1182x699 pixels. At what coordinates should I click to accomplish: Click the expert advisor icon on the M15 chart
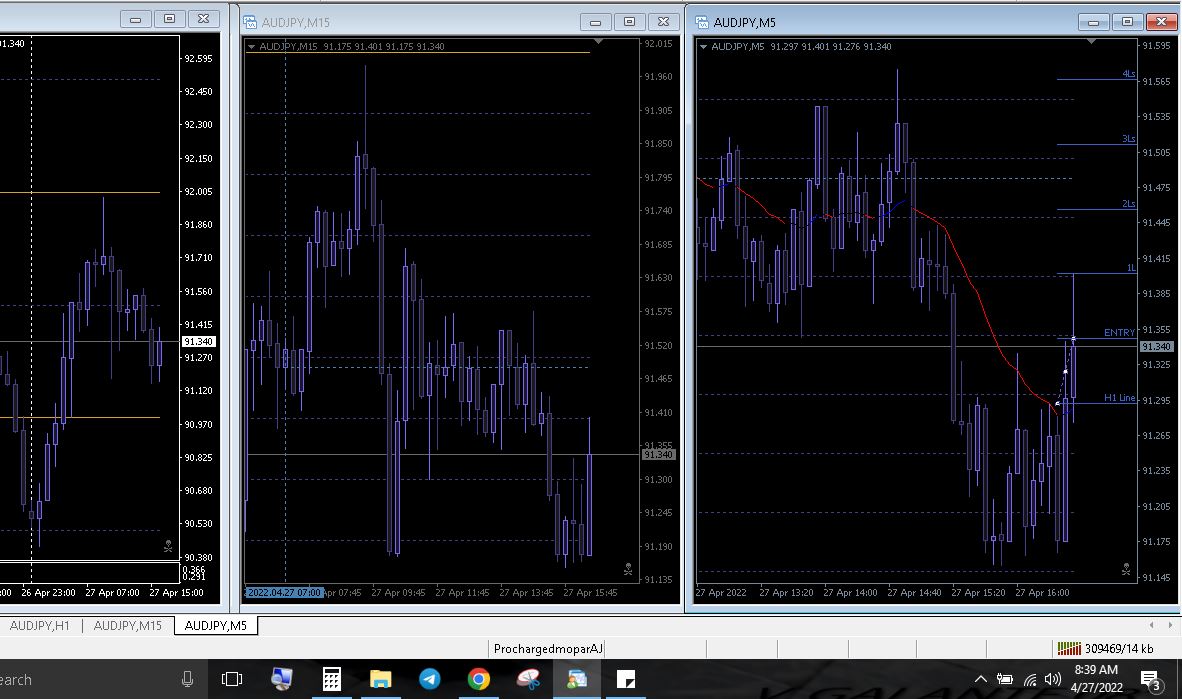(628, 570)
